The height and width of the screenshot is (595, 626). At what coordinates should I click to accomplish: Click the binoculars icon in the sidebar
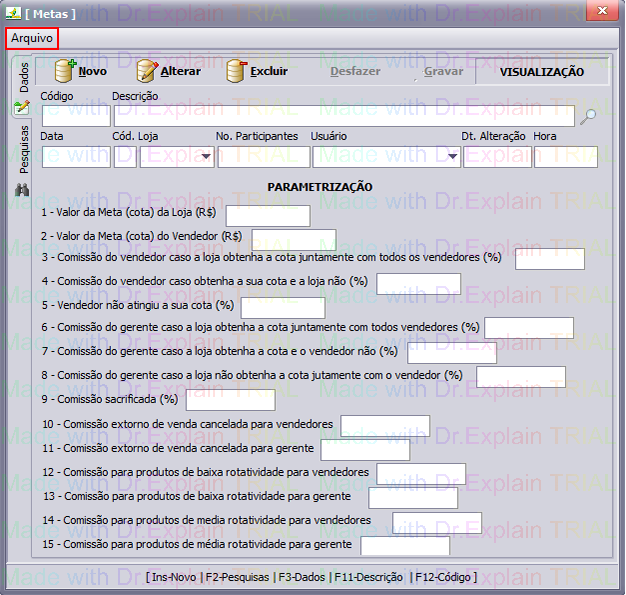[x=22, y=190]
